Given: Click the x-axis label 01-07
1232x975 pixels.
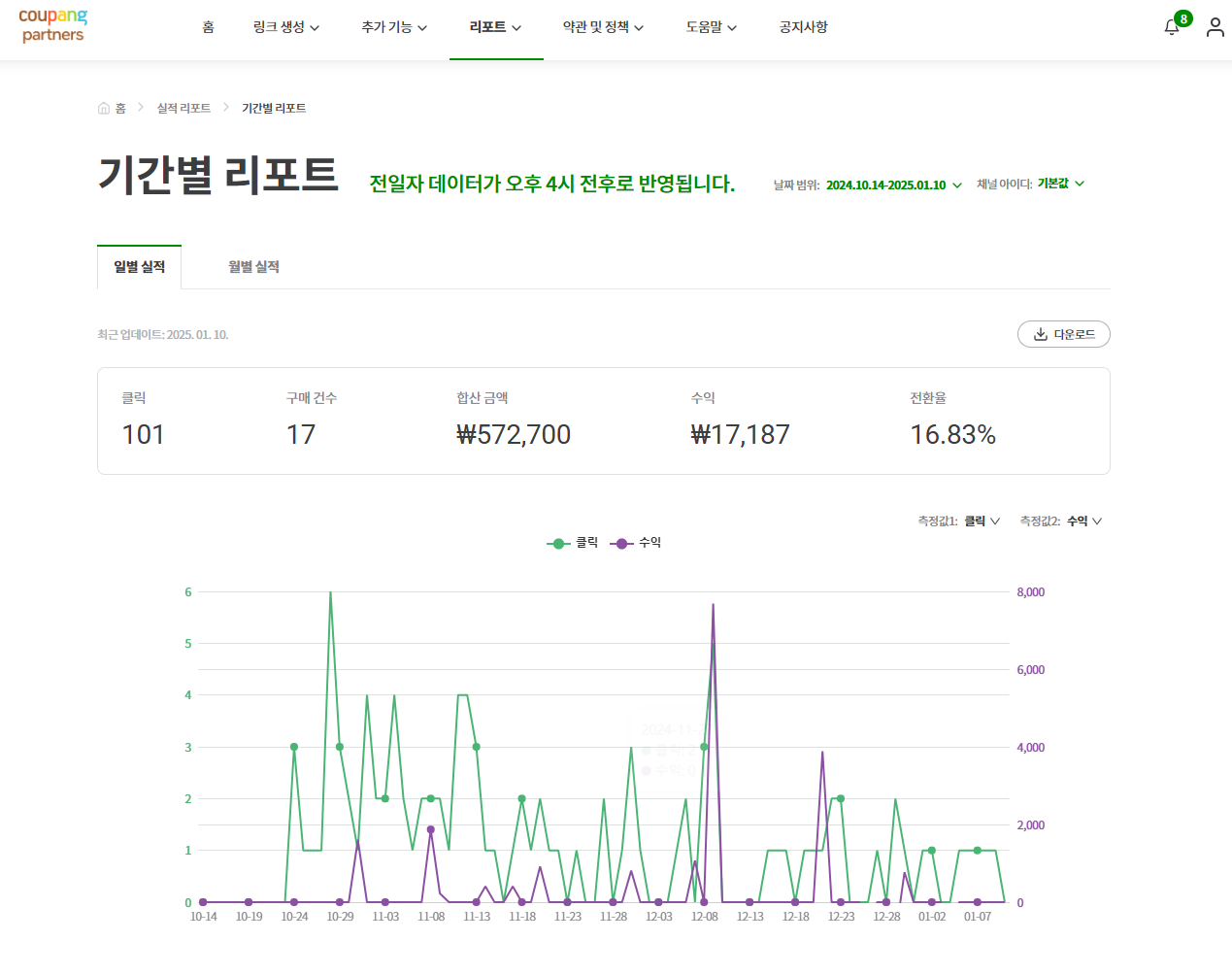Looking at the screenshot, I should point(978,917).
